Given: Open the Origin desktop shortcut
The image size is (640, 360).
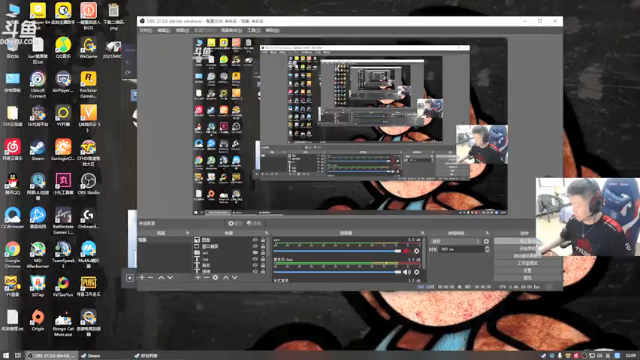Looking at the screenshot, I should (38, 320).
